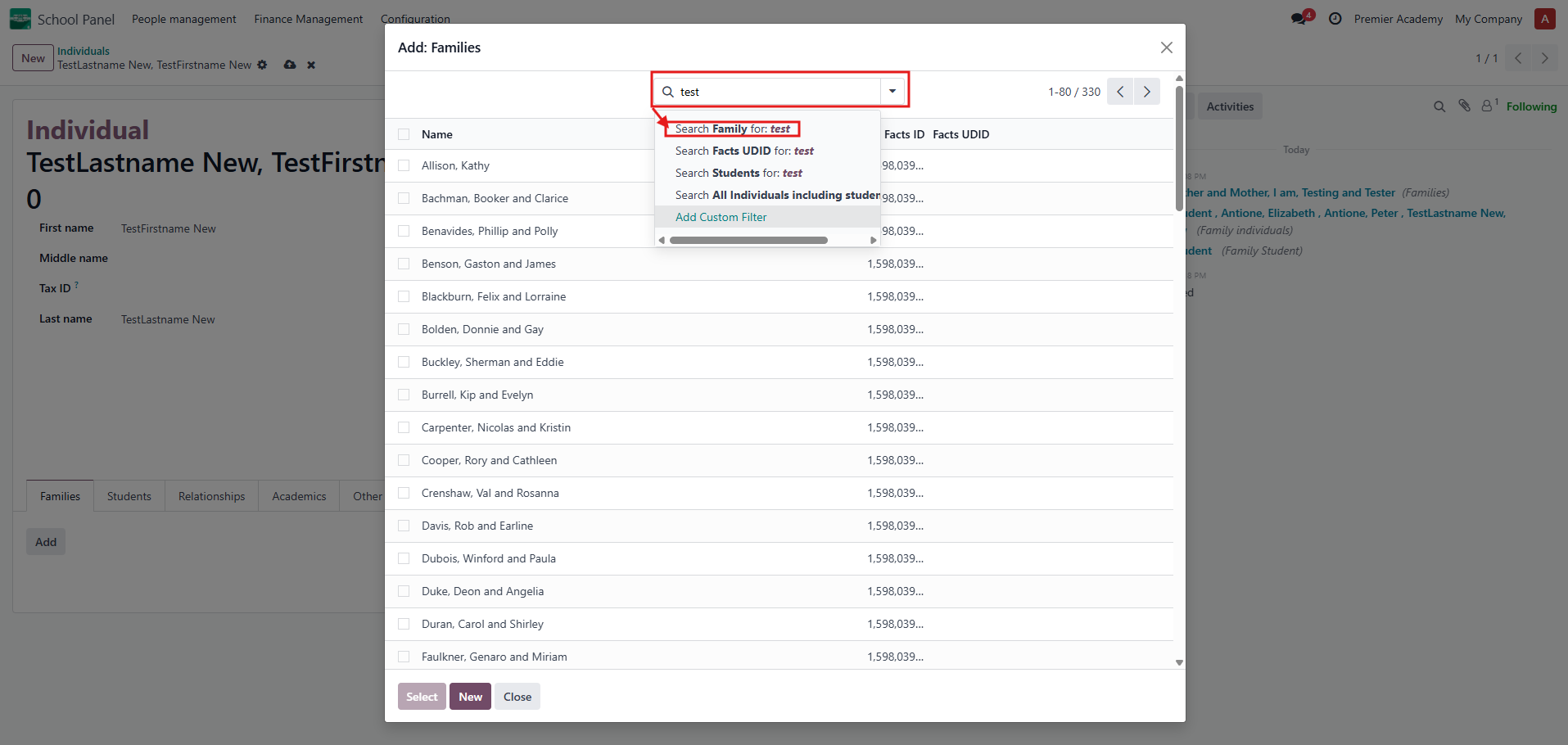Choose Search Family for: test
1568x745 pixels.
pos(732,129)
